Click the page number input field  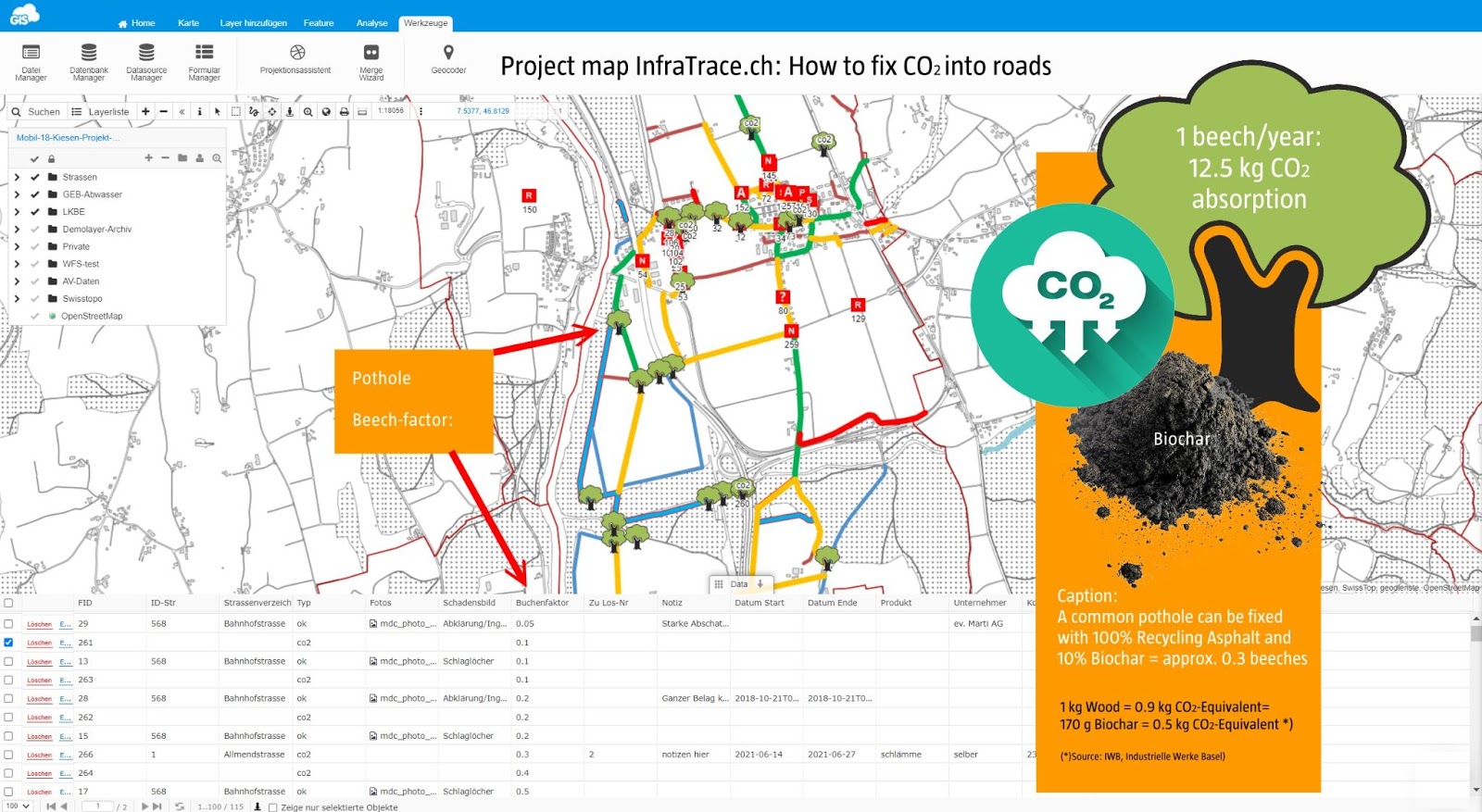point(97,806)
